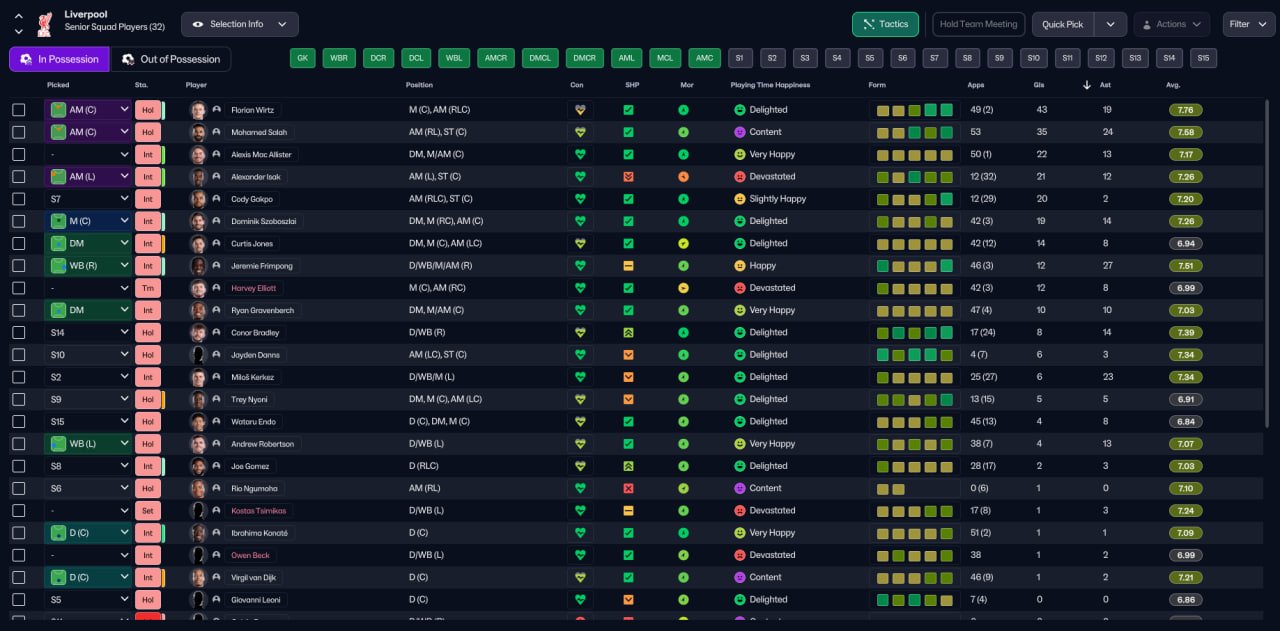Open Alexander Isak's player profile link
This screenshot has width=1280, height=631.
coord(256,177)
